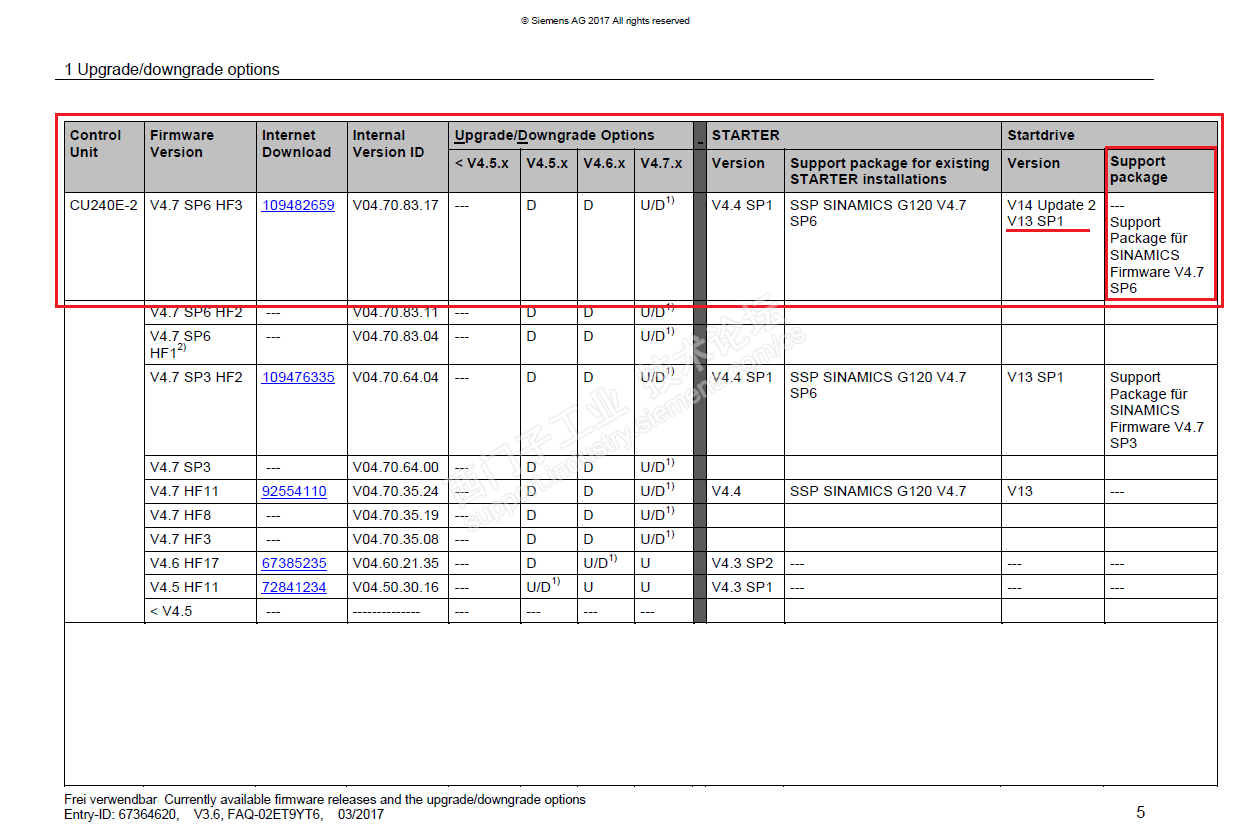The width and height of the screenshot is (1248, 826).
Task: Click 'Support Package für SINAMICS Firmware V4.7 SP3'
Action: tap(1157, 410)
